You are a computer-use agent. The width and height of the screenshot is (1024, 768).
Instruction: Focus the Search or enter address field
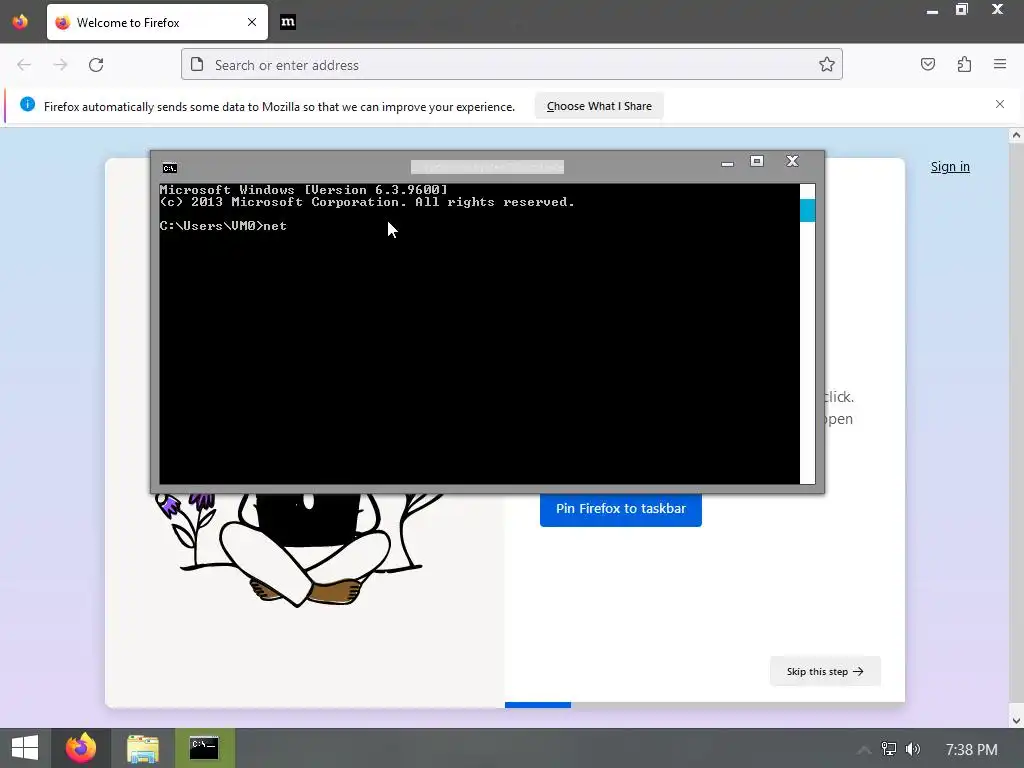[511, 65]
